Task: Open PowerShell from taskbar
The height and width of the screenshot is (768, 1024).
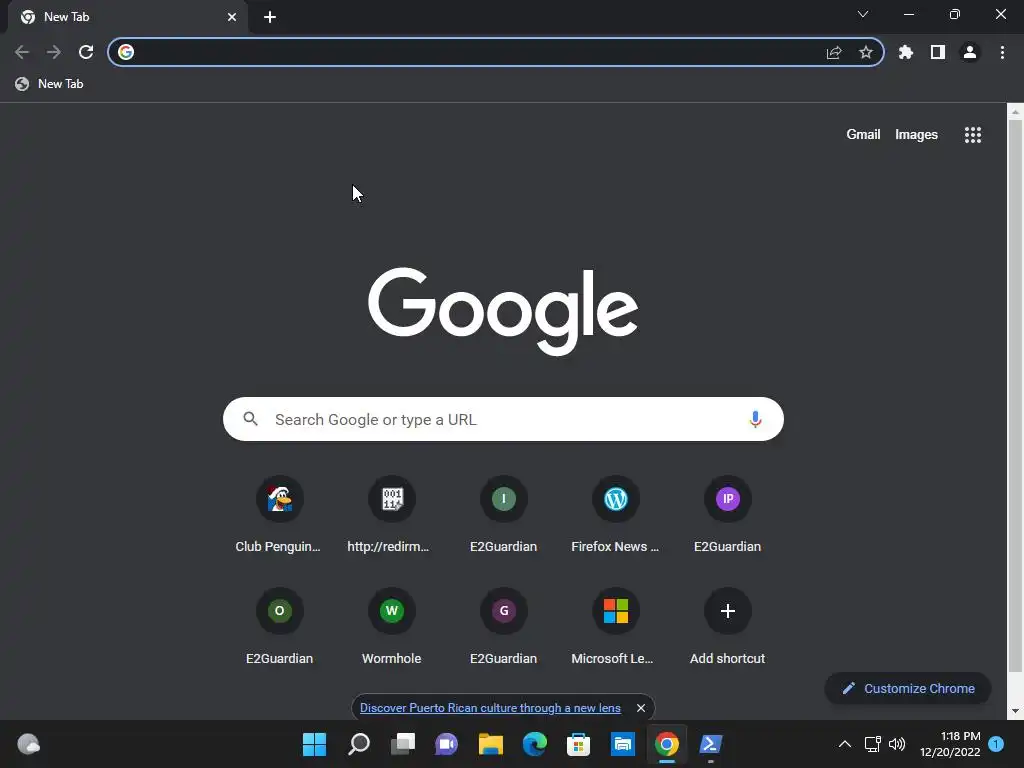Action: click(x=711, y=744)
